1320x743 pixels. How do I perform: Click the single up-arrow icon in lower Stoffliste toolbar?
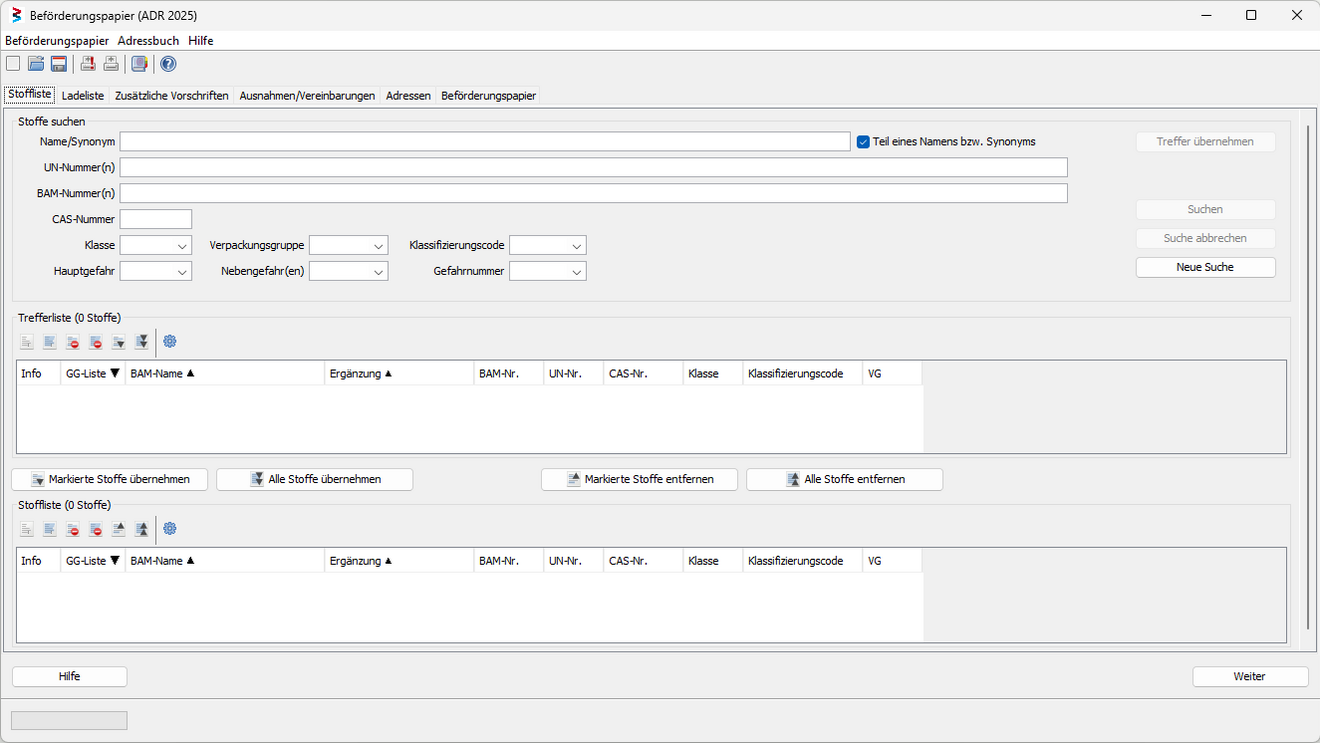click(119, 529)
